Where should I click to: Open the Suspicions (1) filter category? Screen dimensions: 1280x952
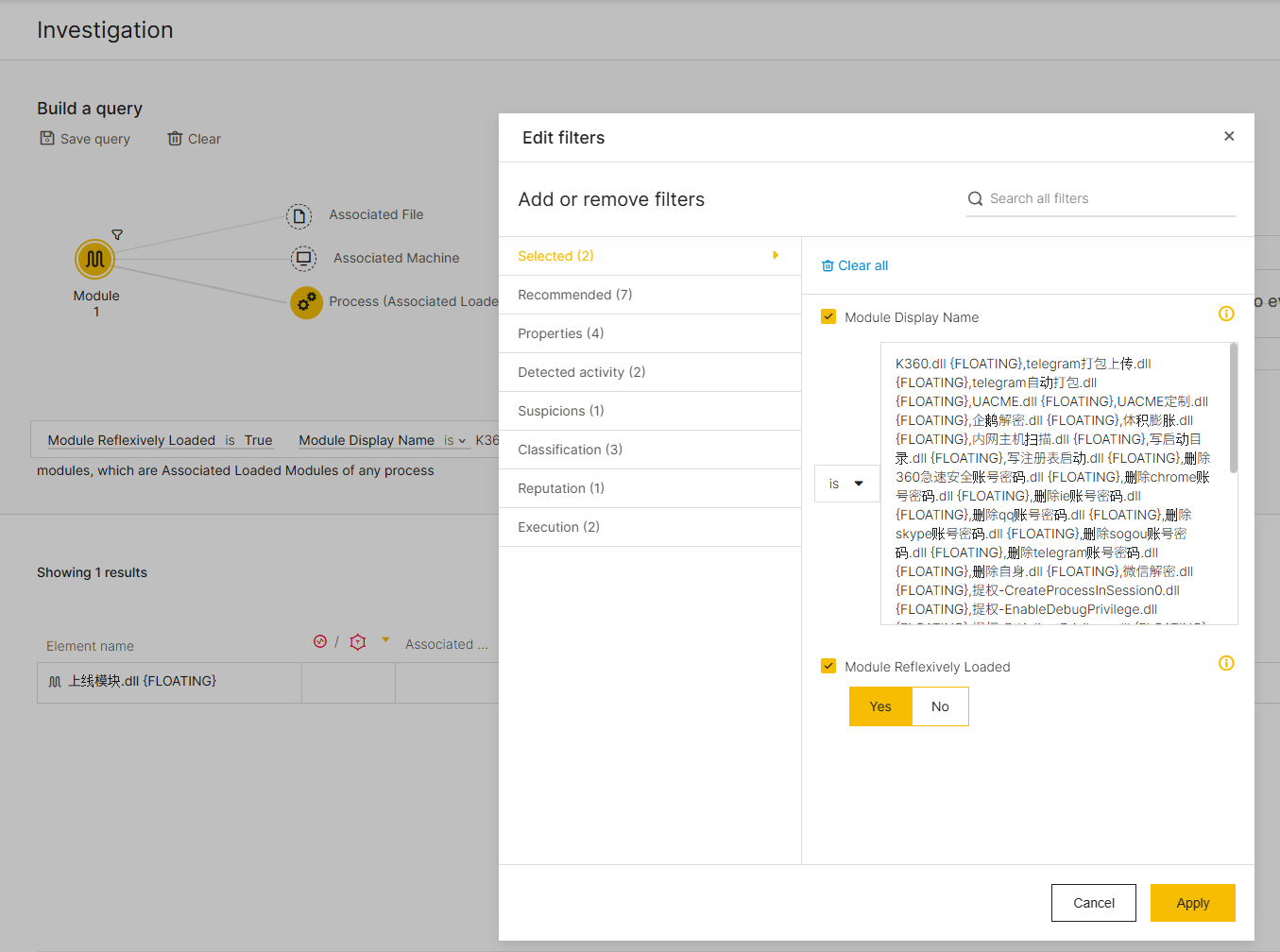point(650,411)
